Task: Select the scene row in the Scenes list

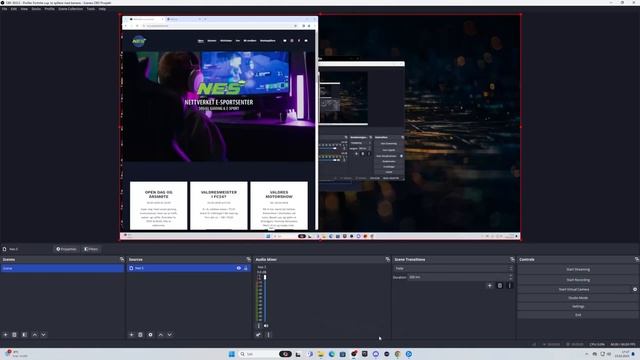Action: (x=62, y=268)
